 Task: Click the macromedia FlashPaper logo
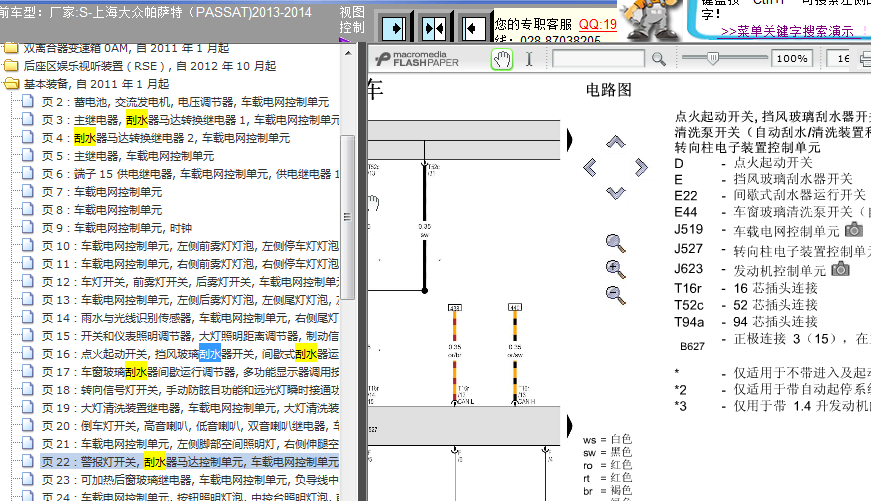pyautogui.click(x=417, y=59)
